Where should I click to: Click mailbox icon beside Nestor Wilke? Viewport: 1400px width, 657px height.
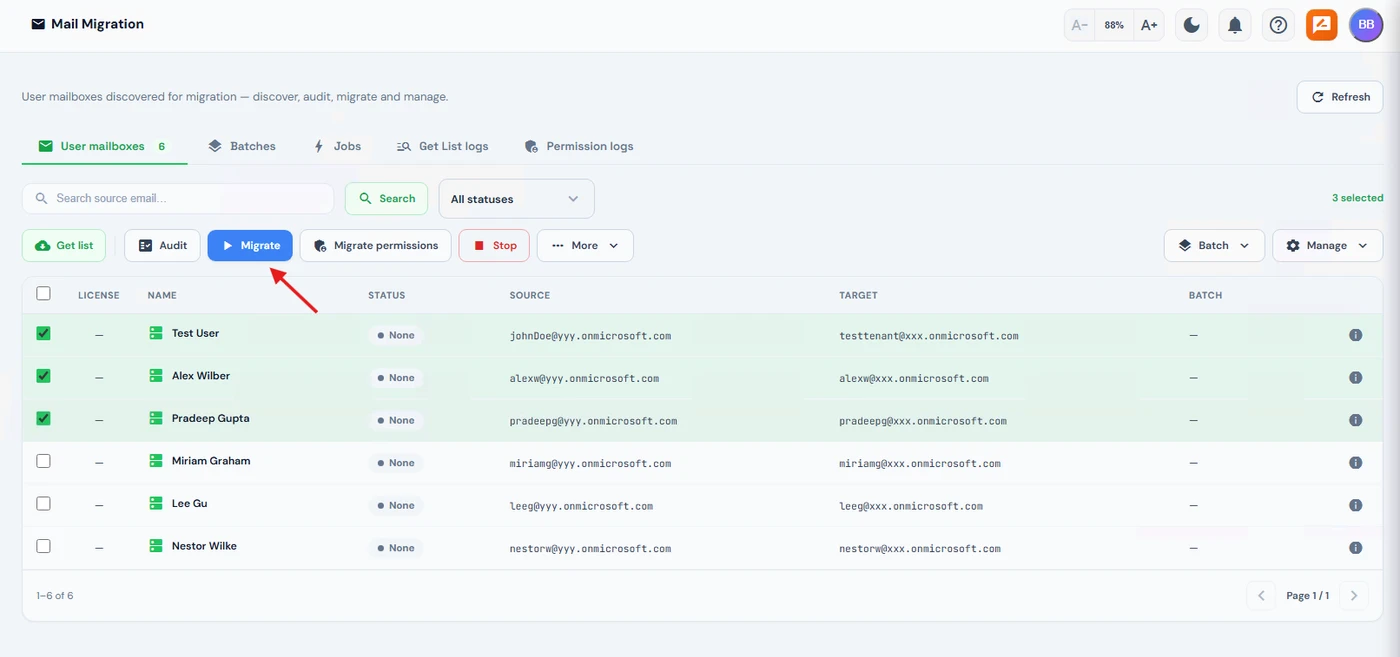(156, 546)
